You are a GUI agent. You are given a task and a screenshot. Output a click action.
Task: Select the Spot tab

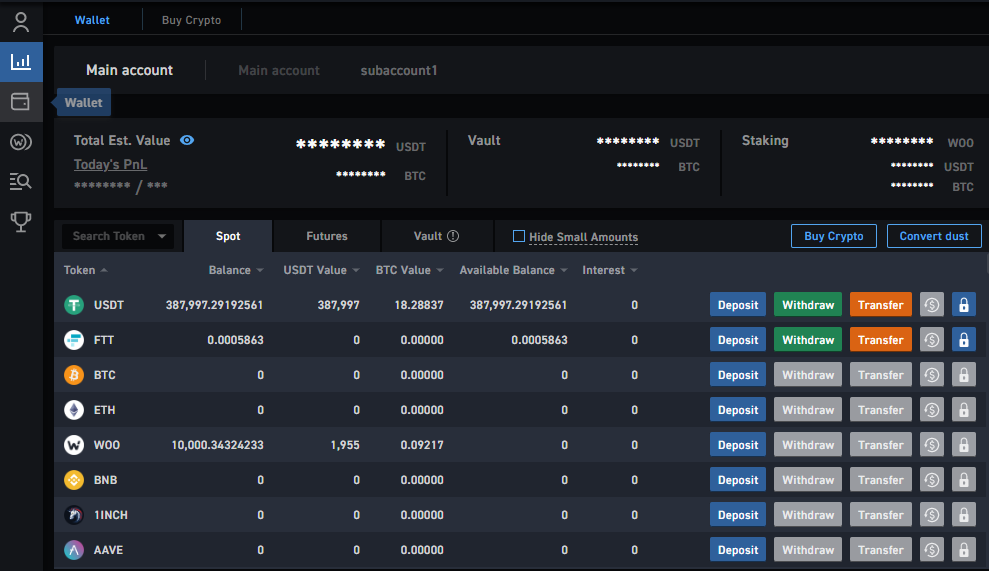pyautogui.click(x=228, y=236)
